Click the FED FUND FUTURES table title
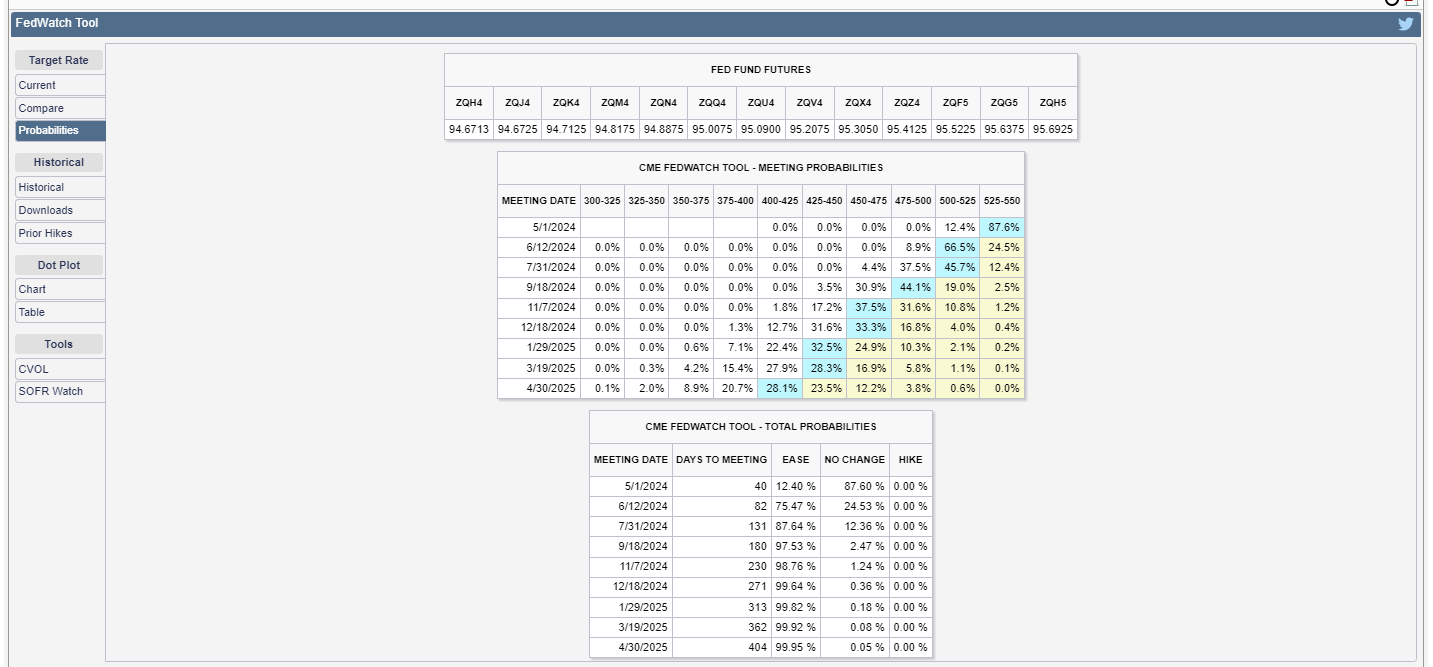1433x667 pixels. coord(761,70)
